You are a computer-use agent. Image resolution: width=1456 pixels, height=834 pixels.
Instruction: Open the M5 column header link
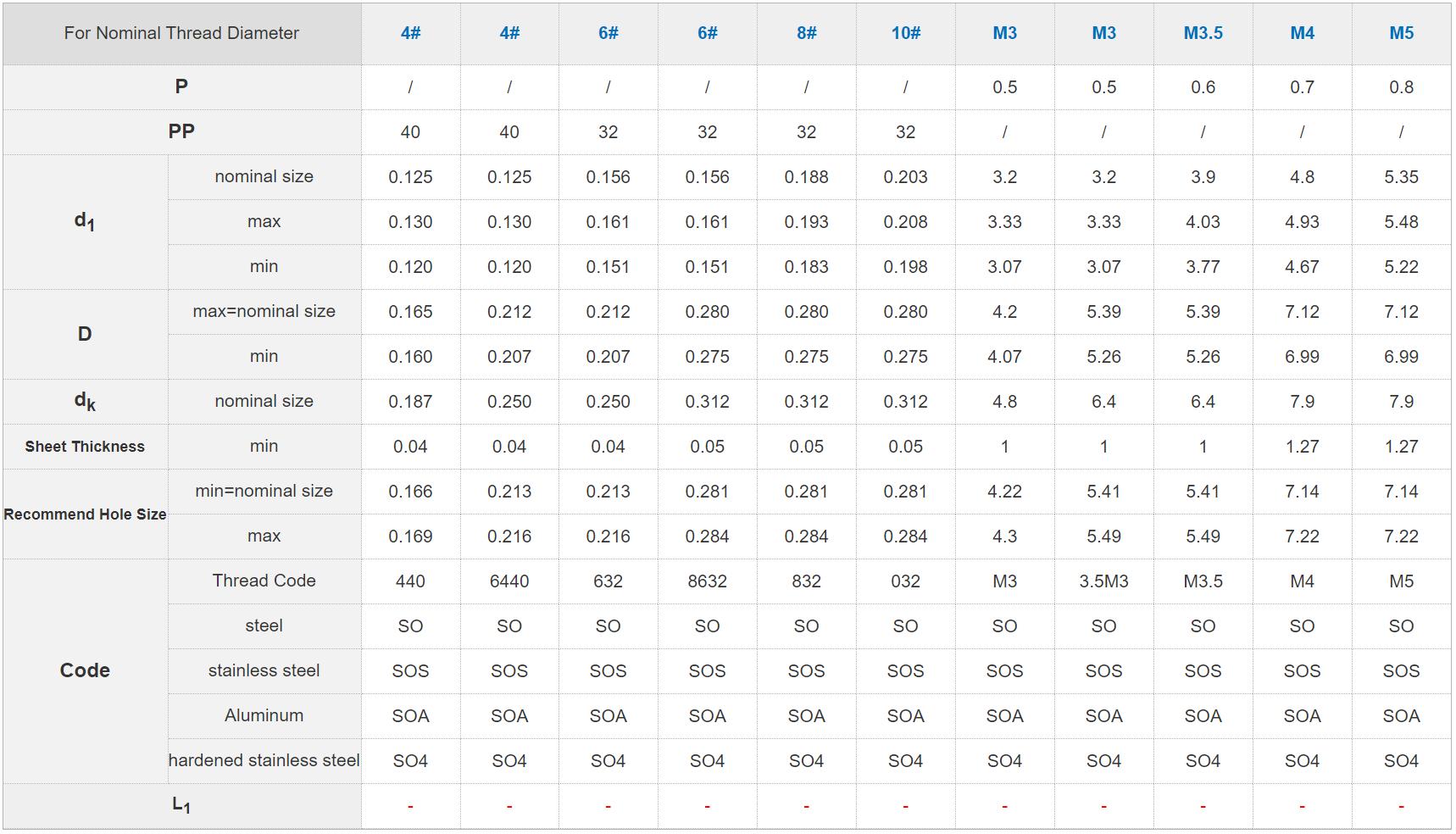[1401, 33]
